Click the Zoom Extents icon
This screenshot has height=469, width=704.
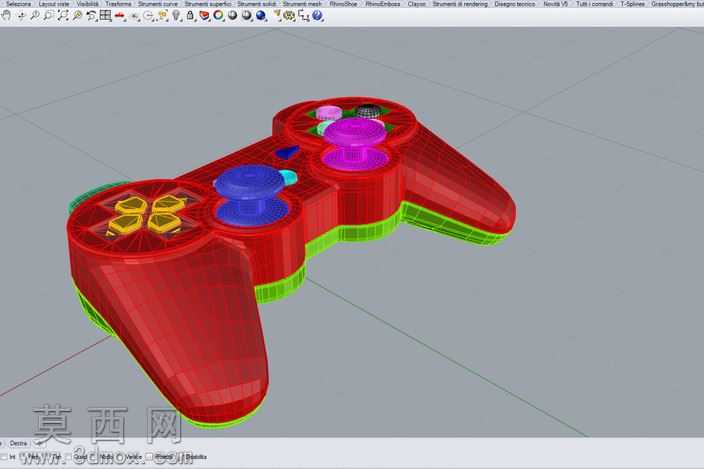tap(63, 16)
